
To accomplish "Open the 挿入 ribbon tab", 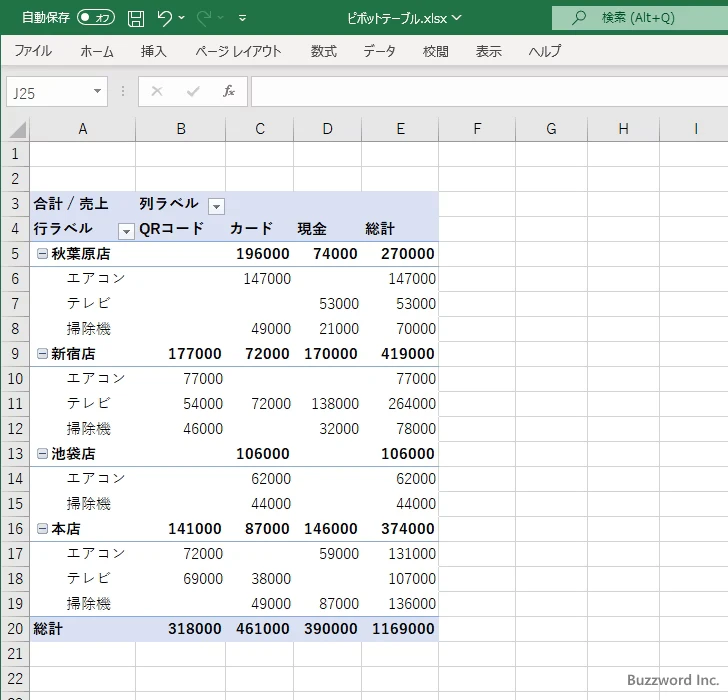I will coord(154,51).
